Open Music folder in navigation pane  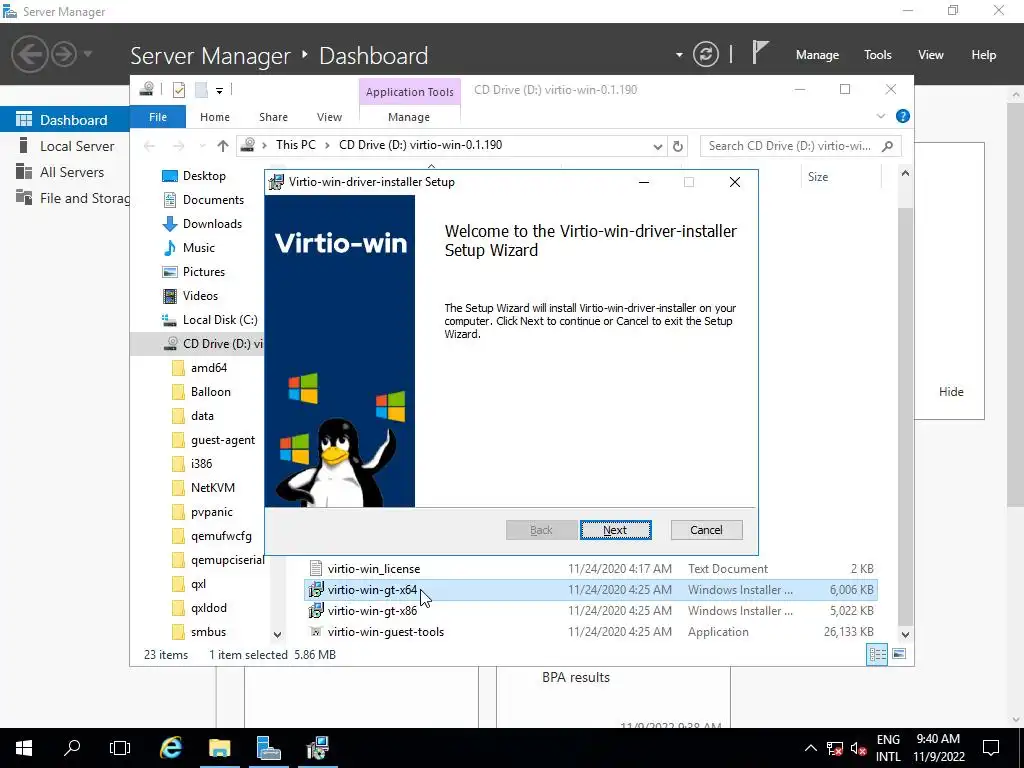pos(199,248)
